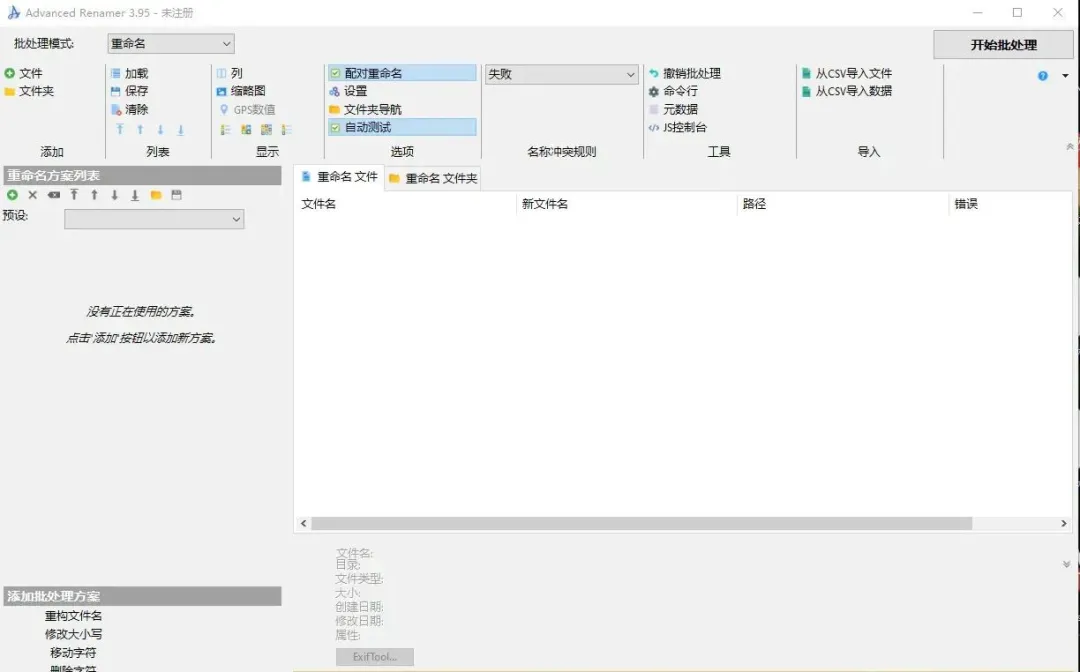Add the 修改大小写 method

point(74,634)
